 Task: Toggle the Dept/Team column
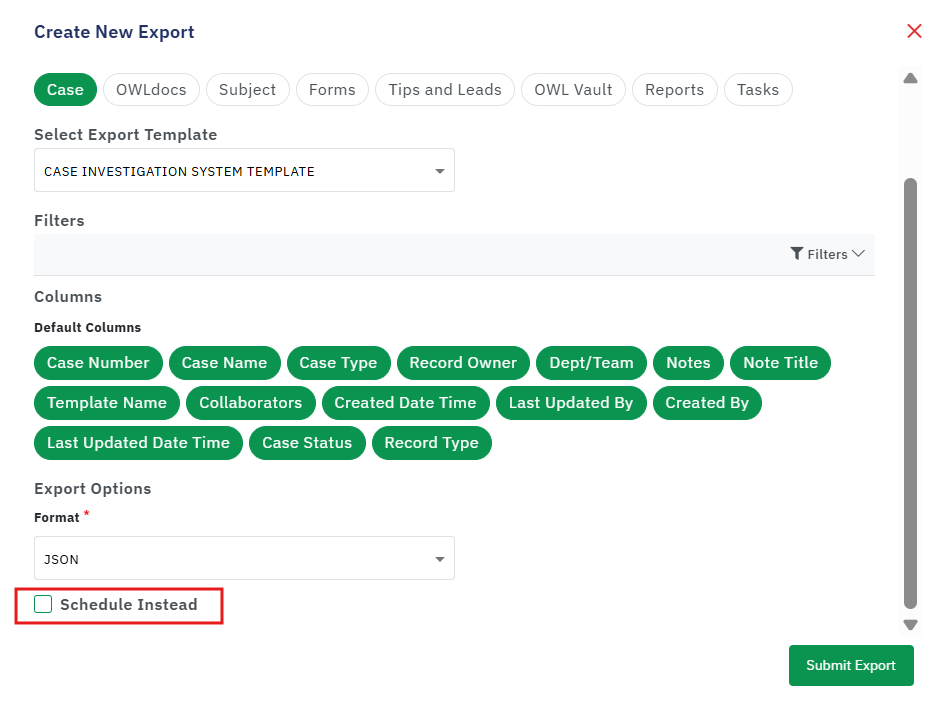591,363
